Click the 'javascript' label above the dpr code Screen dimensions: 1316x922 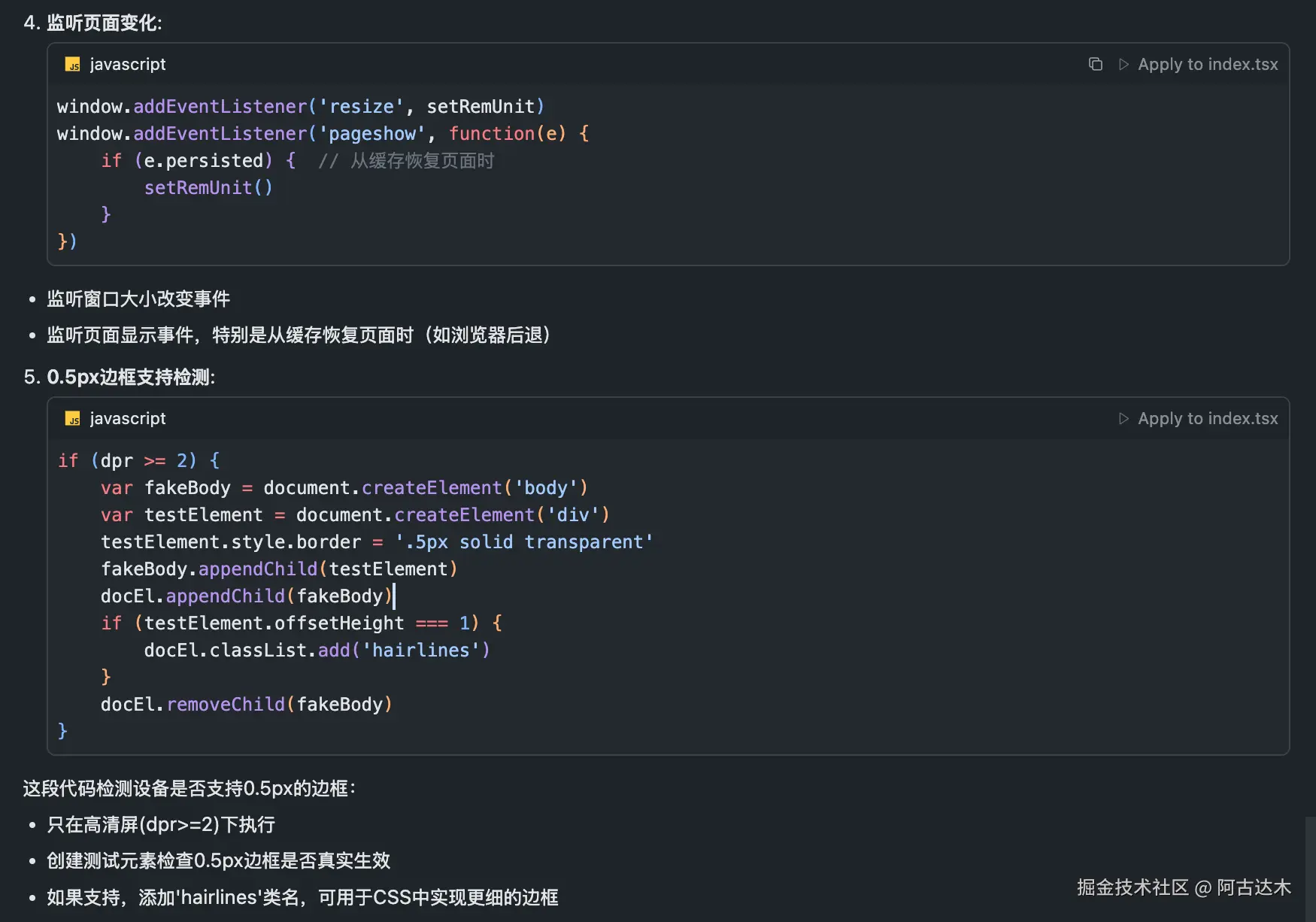128,419
